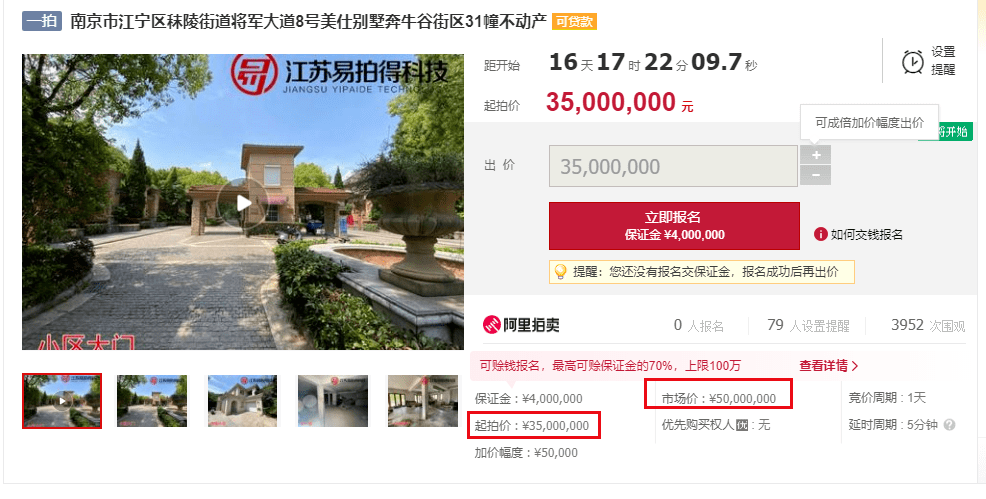Select the fourth interior room thumbnail

(333, 401)
